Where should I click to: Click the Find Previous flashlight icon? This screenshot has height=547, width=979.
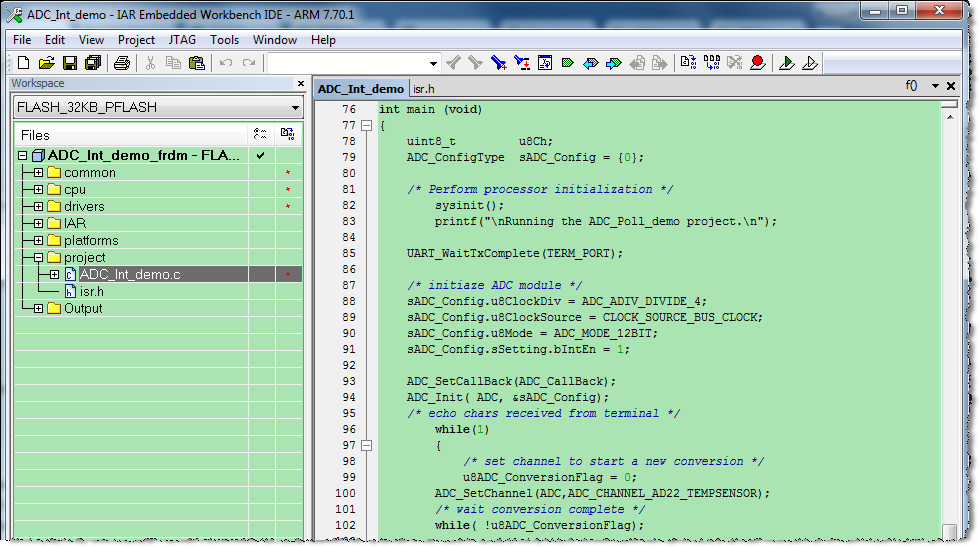[453, 63]
